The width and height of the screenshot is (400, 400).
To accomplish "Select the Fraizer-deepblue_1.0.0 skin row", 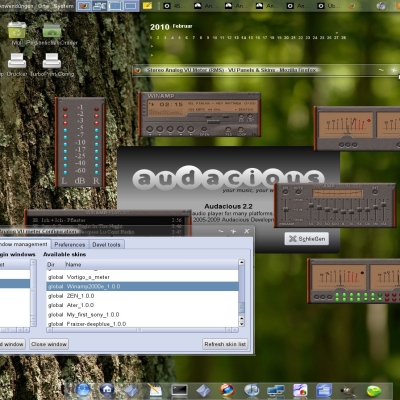I will [142, 323].
